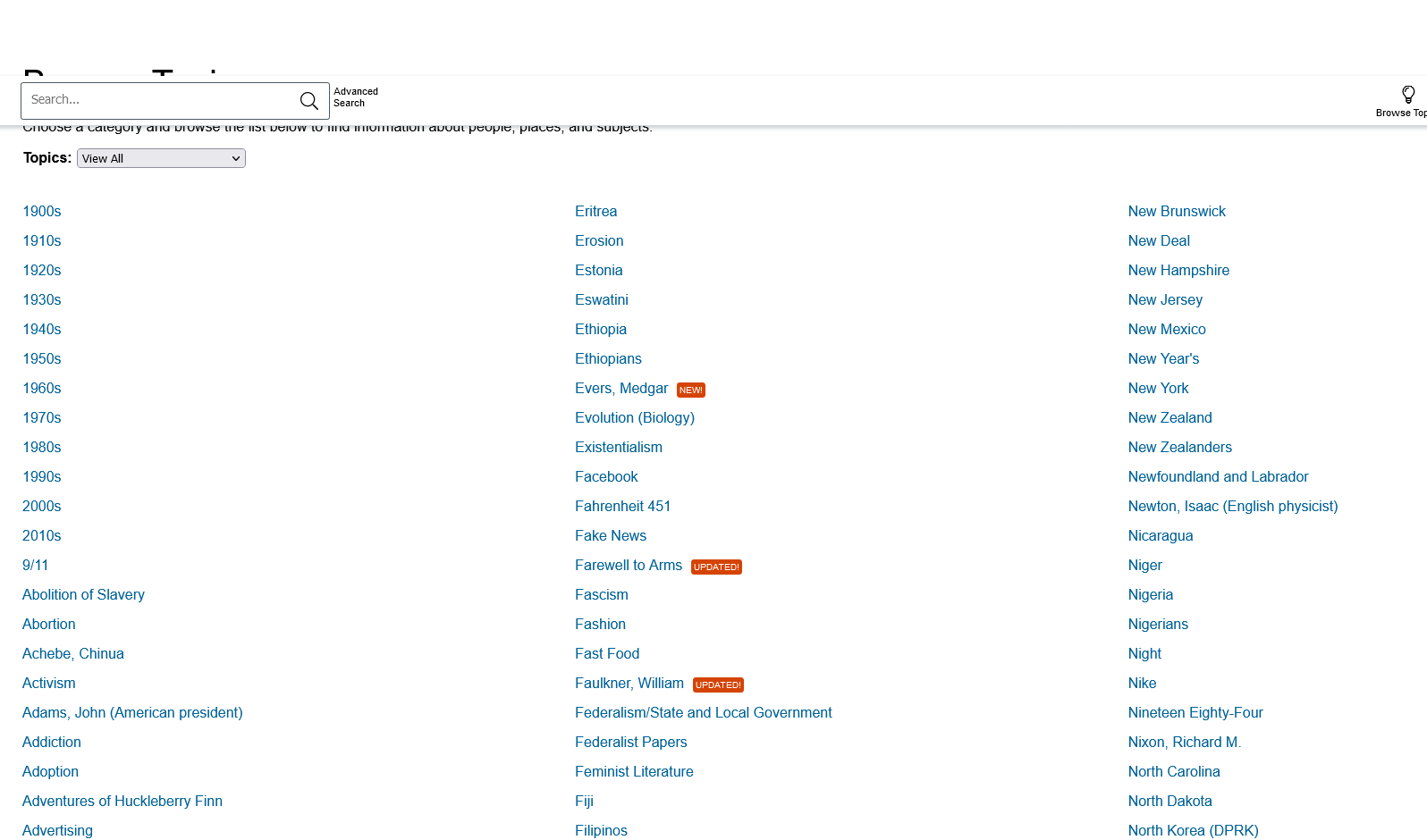Click the Browse Topics lightbulb icon
The width and height of the screenshot is (1427, 840).
(1407, 95)
